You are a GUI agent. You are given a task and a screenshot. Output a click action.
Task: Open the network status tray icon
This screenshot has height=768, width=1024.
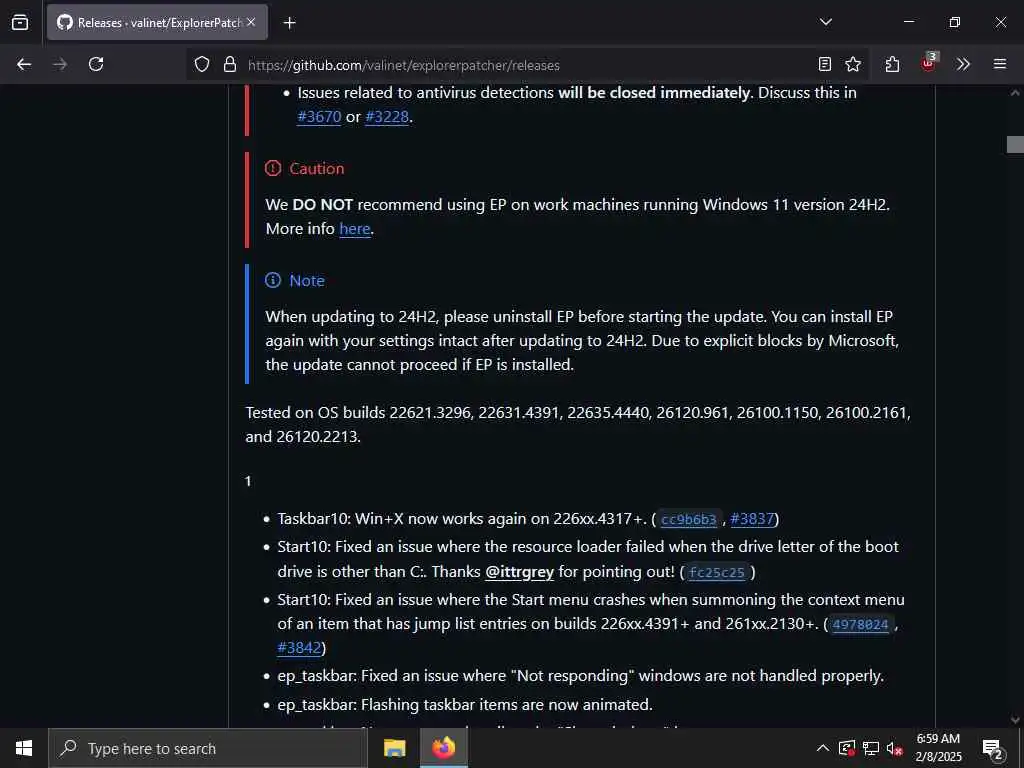871,748
